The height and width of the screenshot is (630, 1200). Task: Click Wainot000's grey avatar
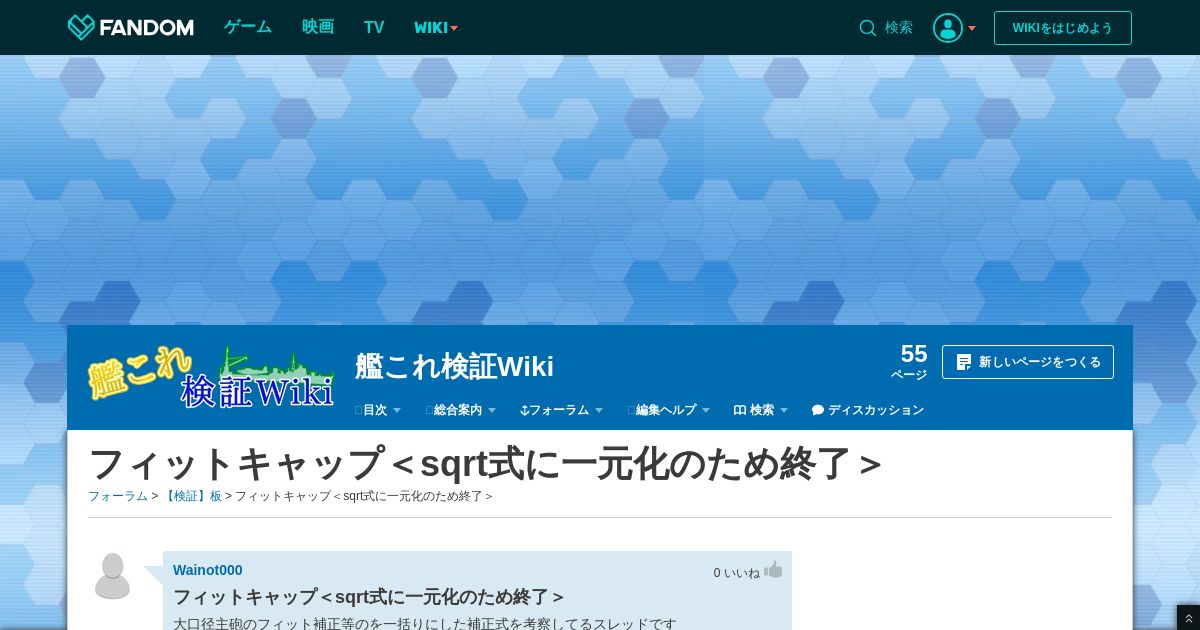(x=112, y=575)
